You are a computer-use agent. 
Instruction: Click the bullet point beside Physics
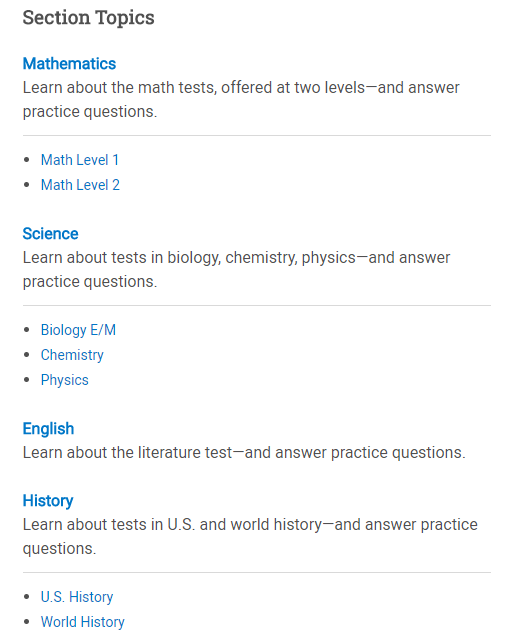[x=27, y=380]
